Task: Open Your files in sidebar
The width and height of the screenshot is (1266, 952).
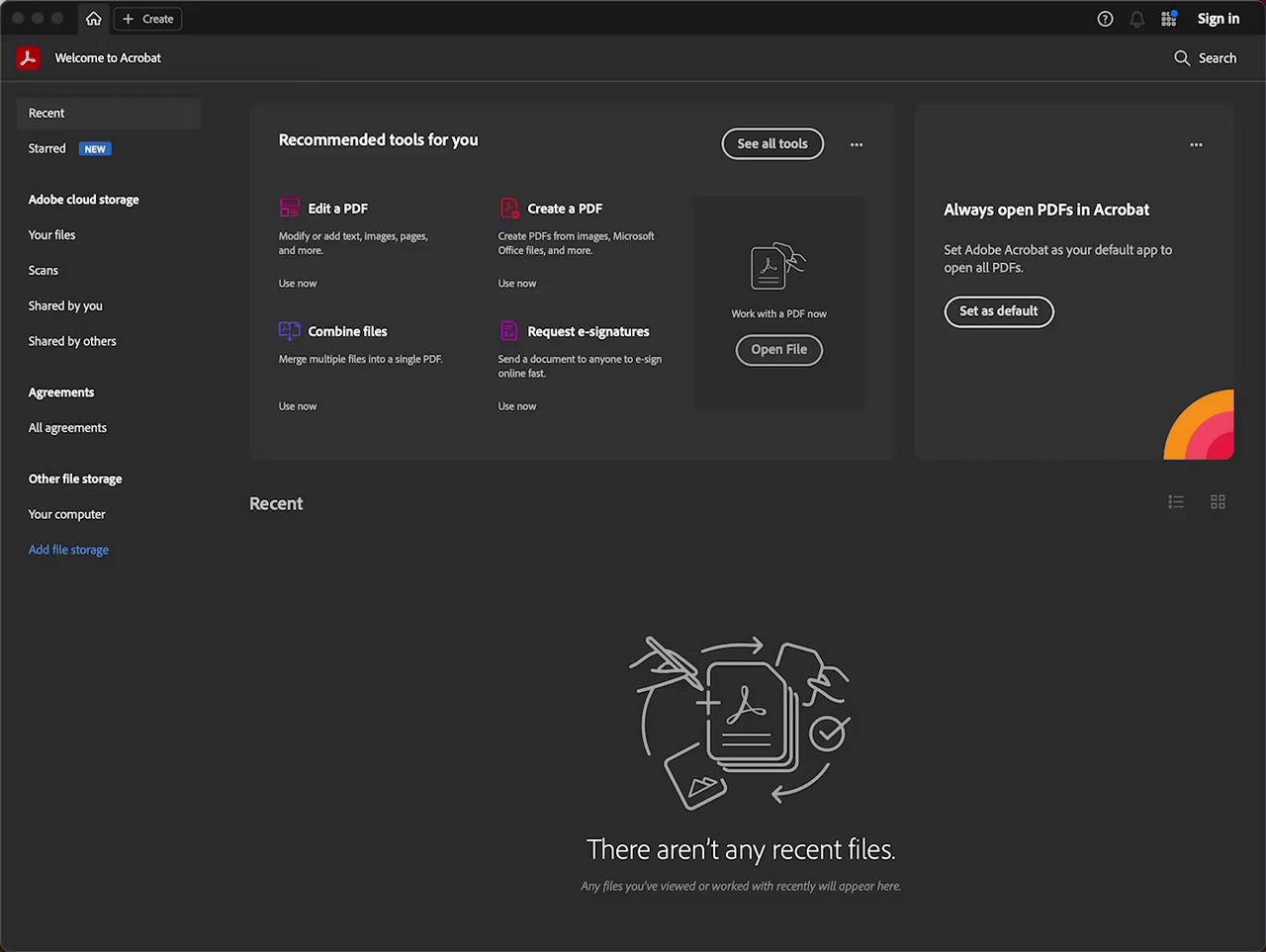Action: click(x=51, y=235)
